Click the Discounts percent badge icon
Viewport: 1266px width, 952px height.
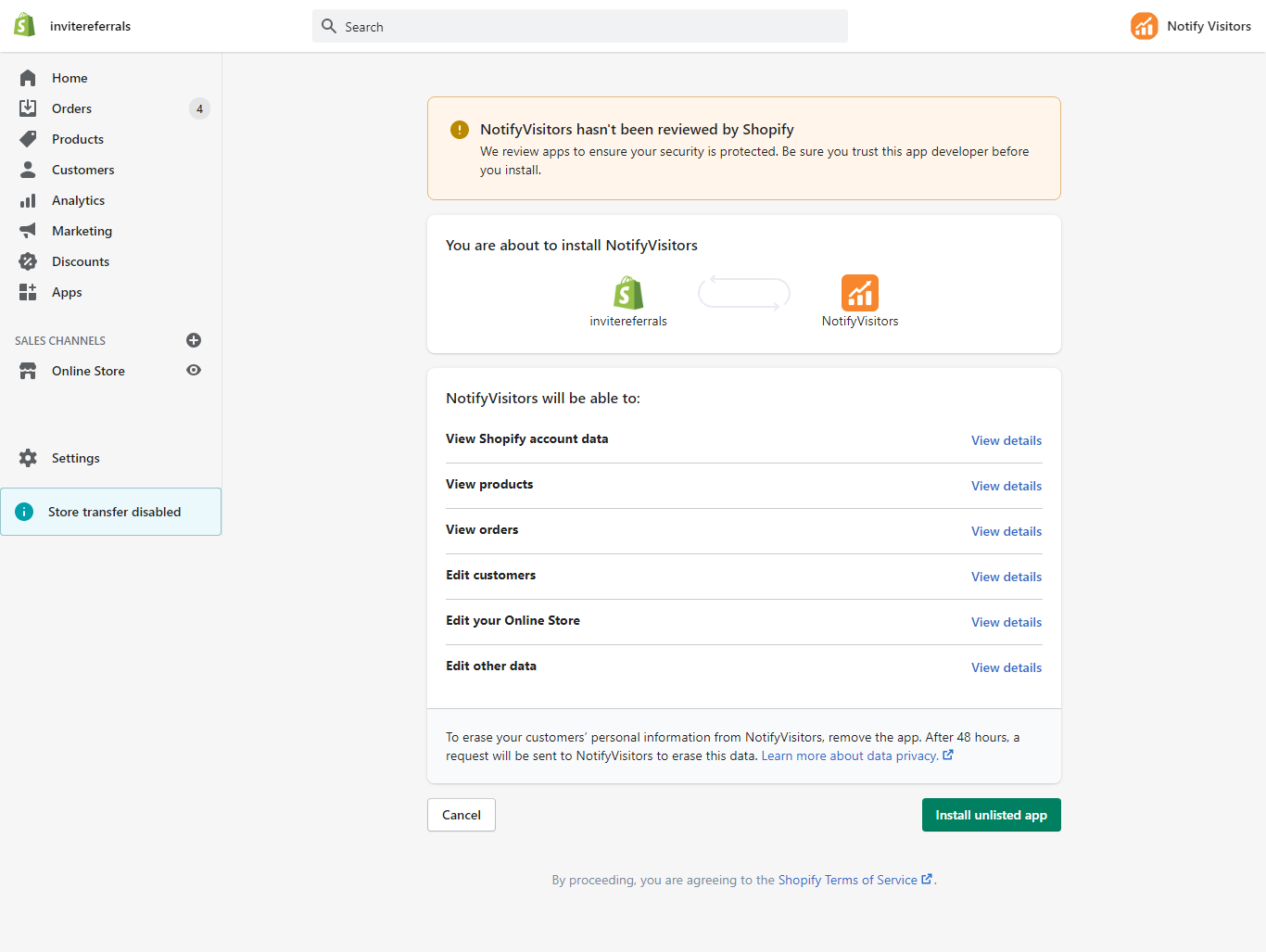28,261
